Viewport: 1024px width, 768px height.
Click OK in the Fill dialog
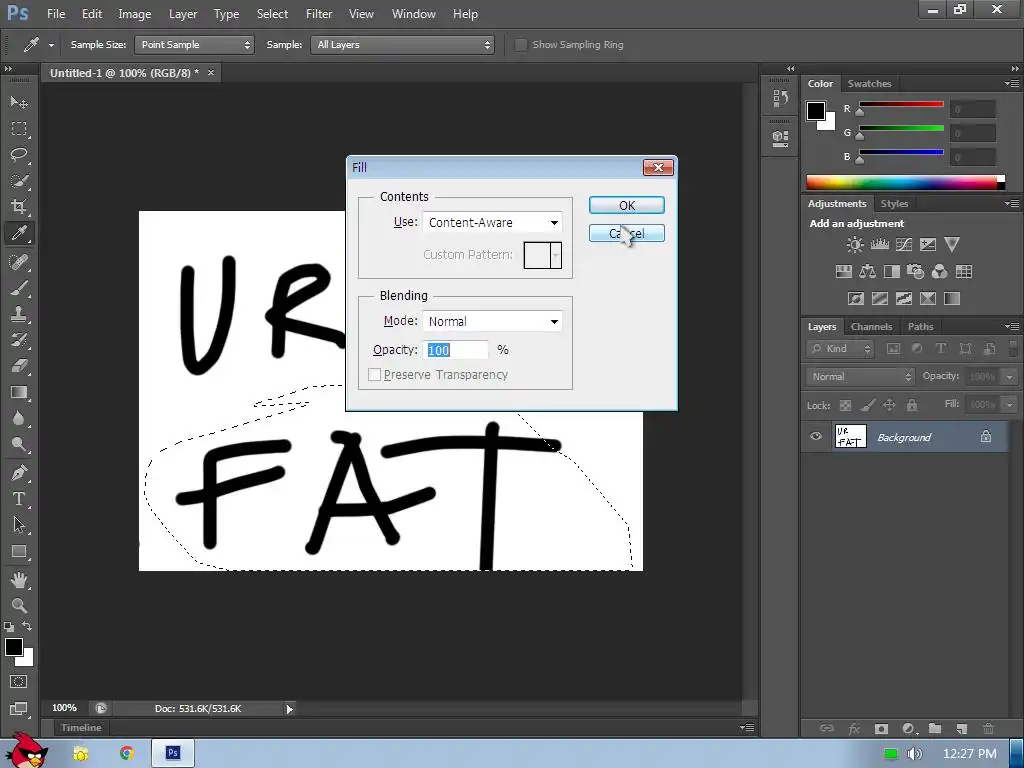(x=627, y=205)
